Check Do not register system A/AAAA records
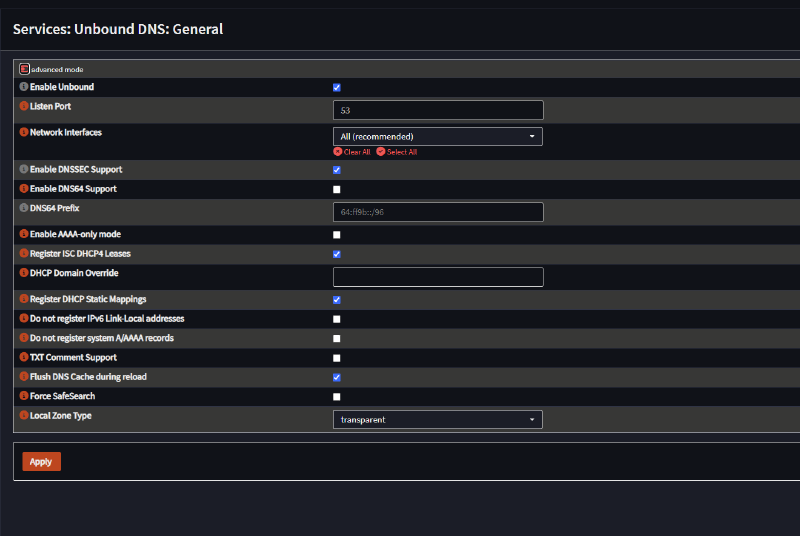Viewport: 800px width, 536px height. point(337,339)
